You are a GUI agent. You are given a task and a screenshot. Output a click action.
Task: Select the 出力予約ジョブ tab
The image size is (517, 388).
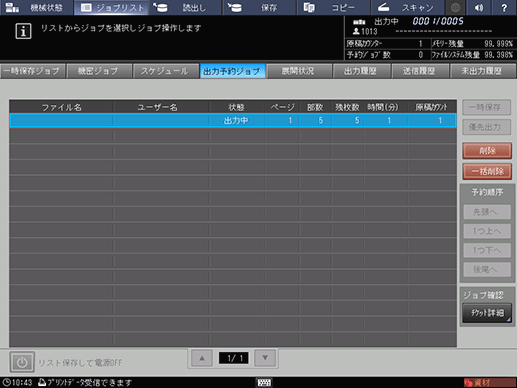(x=232, y=71)
